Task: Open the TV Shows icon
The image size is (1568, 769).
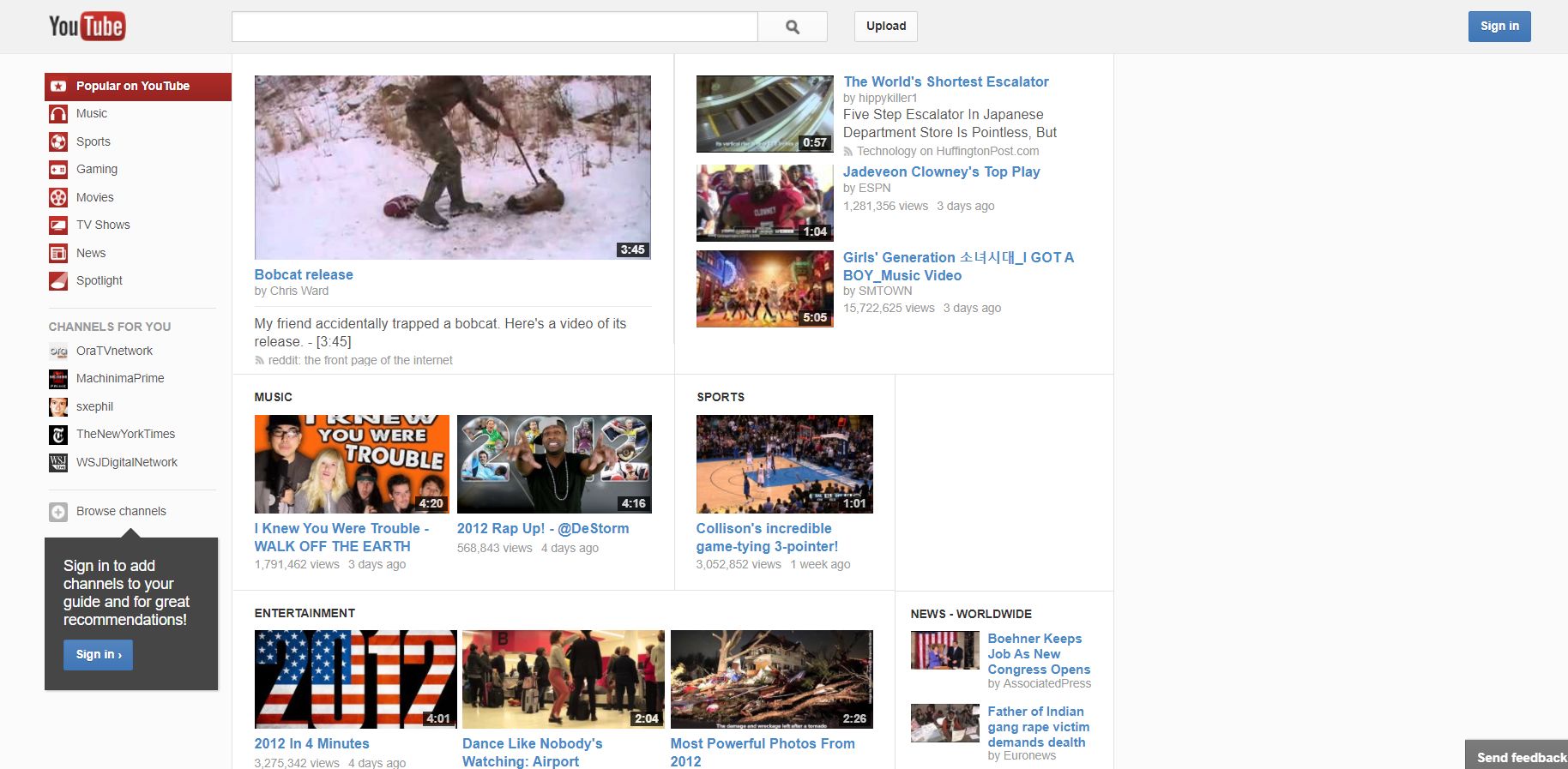Action: click(58, 225)
